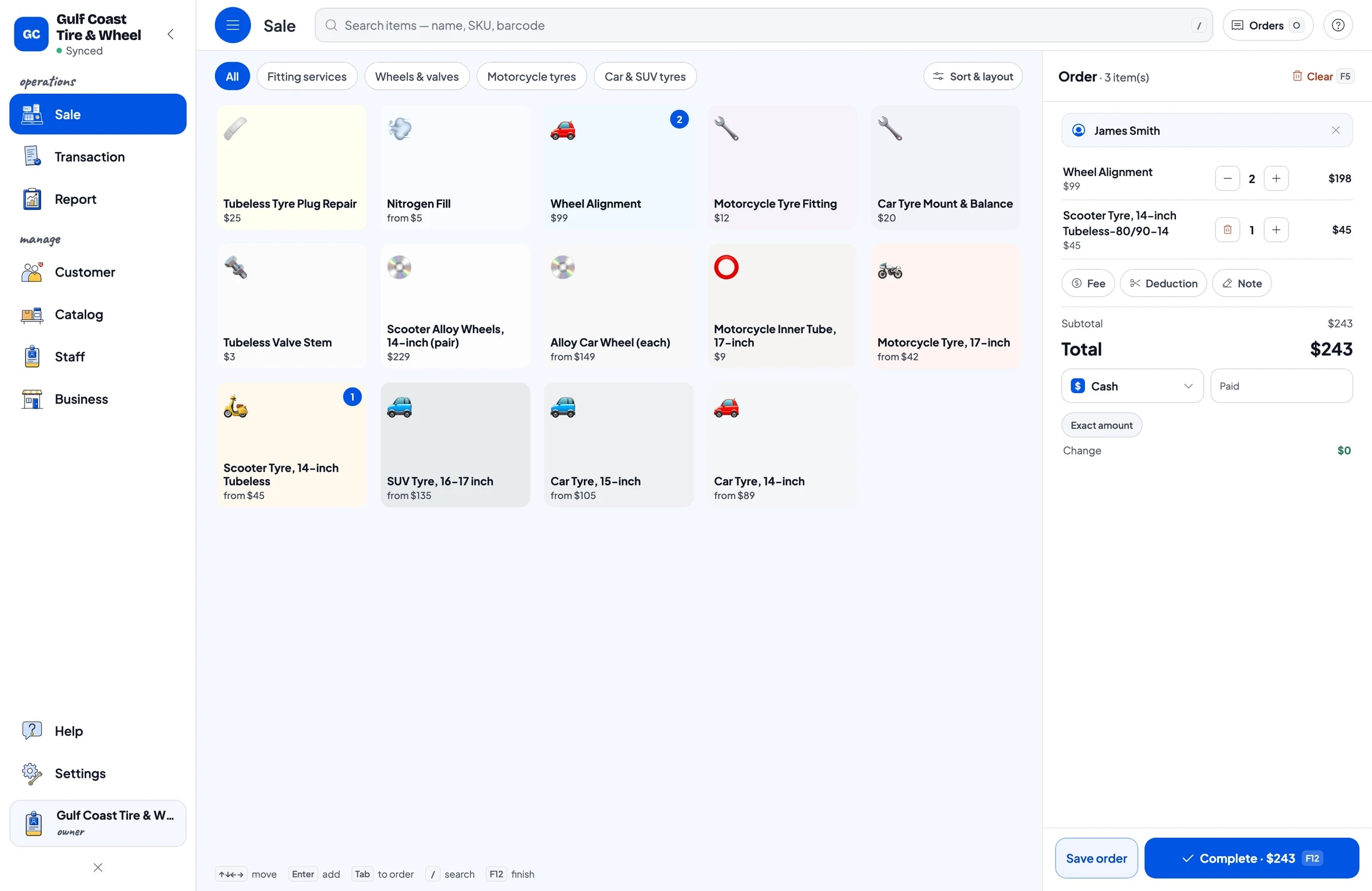This screenshot has width=1372, height=891.
Task: Select the Fitting services filter chip
Action: pyautogui.click(x=306, y=77)
